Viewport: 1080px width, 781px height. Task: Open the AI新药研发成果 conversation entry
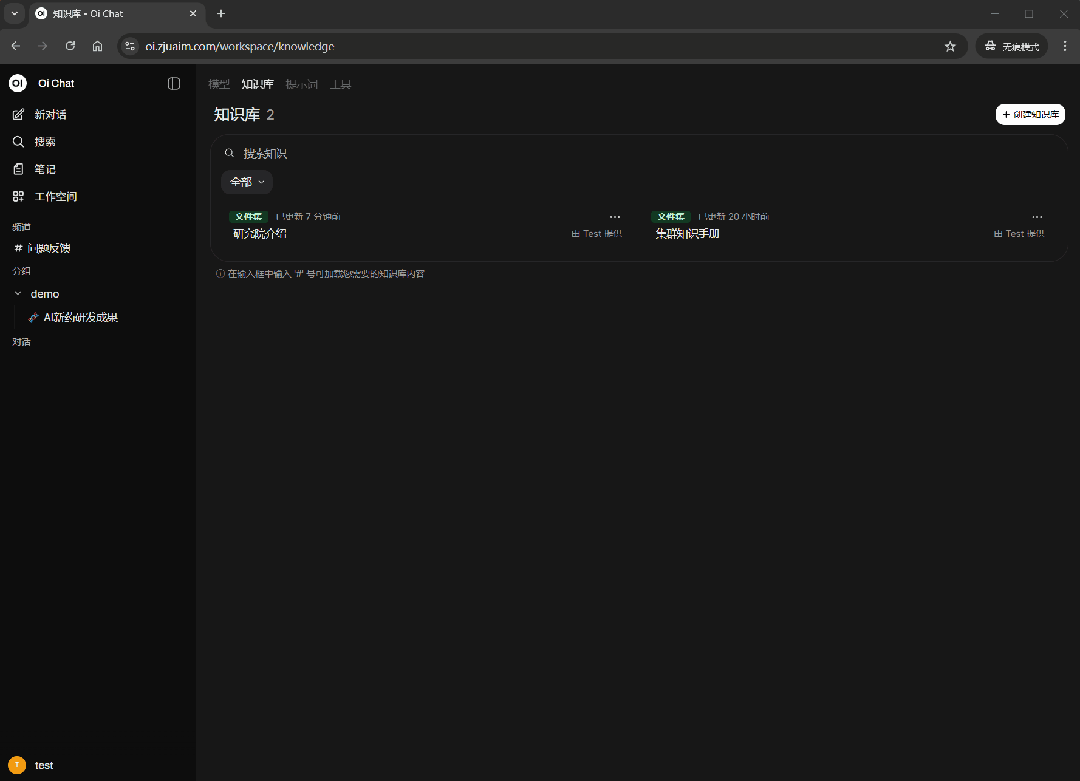74,317
